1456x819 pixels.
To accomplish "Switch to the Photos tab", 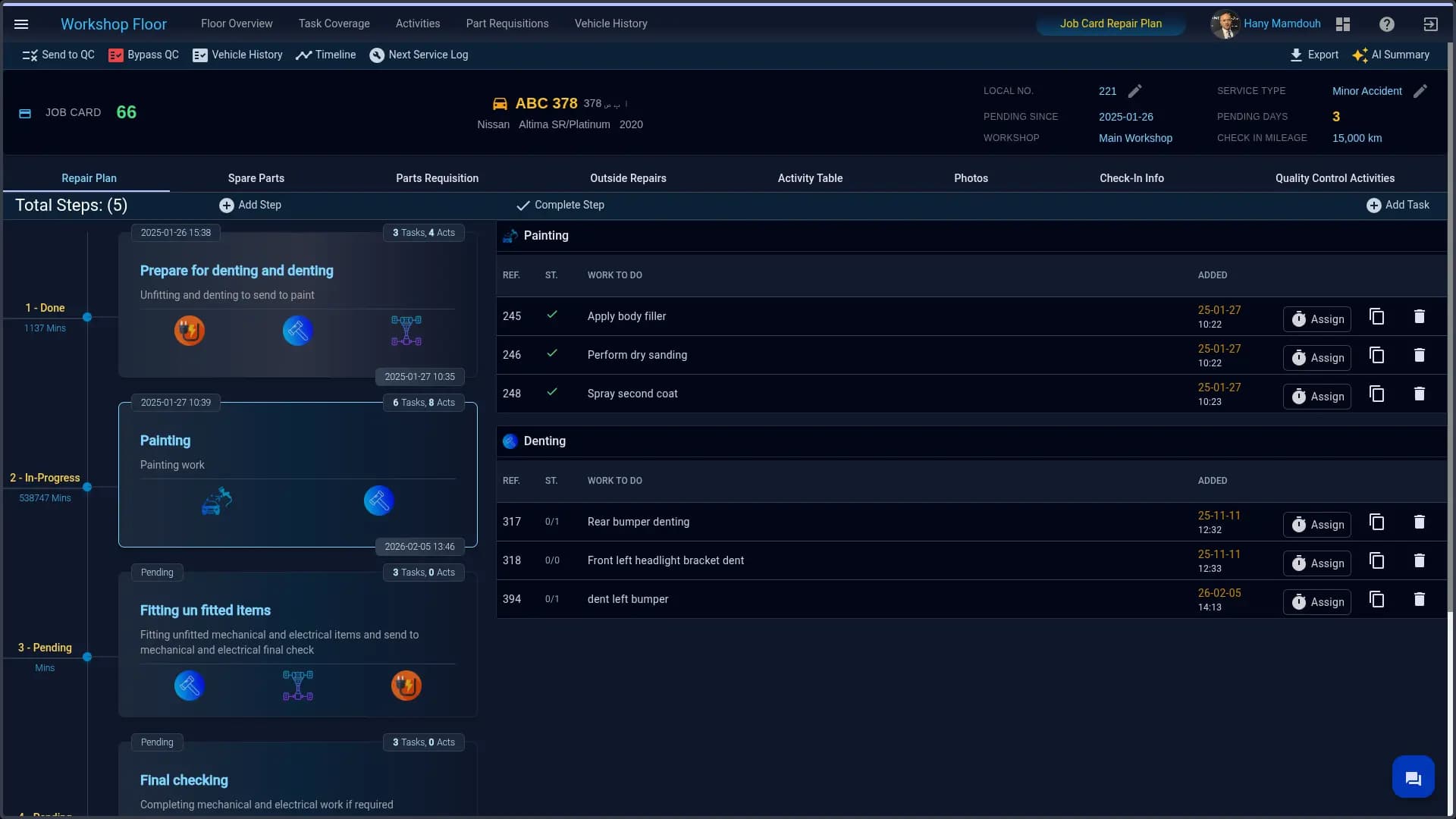I will click(971, 178).
